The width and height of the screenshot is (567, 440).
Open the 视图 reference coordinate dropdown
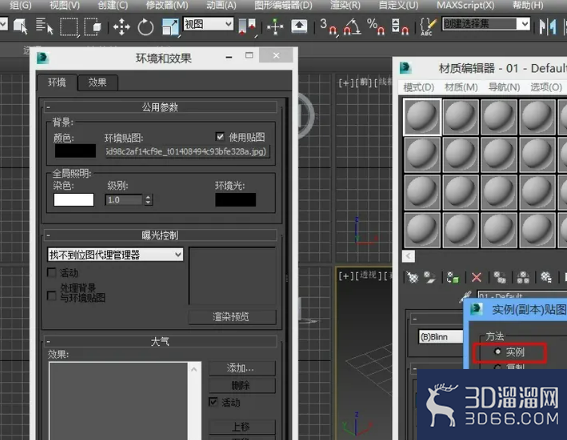click(209, 24)
